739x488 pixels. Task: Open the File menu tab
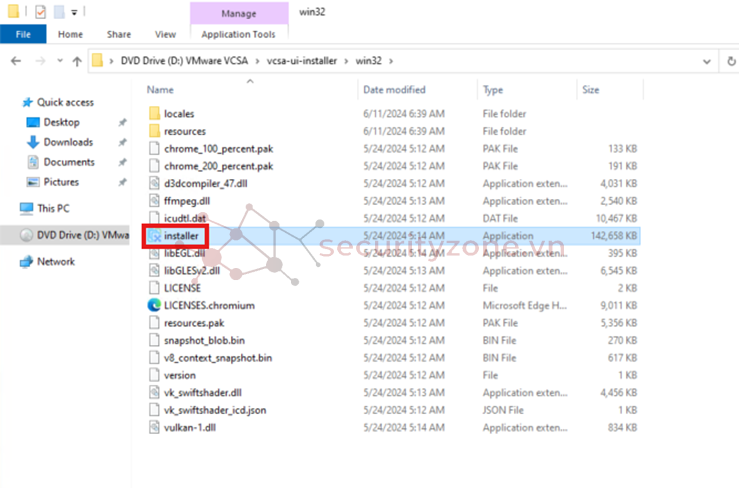point(24,34)
